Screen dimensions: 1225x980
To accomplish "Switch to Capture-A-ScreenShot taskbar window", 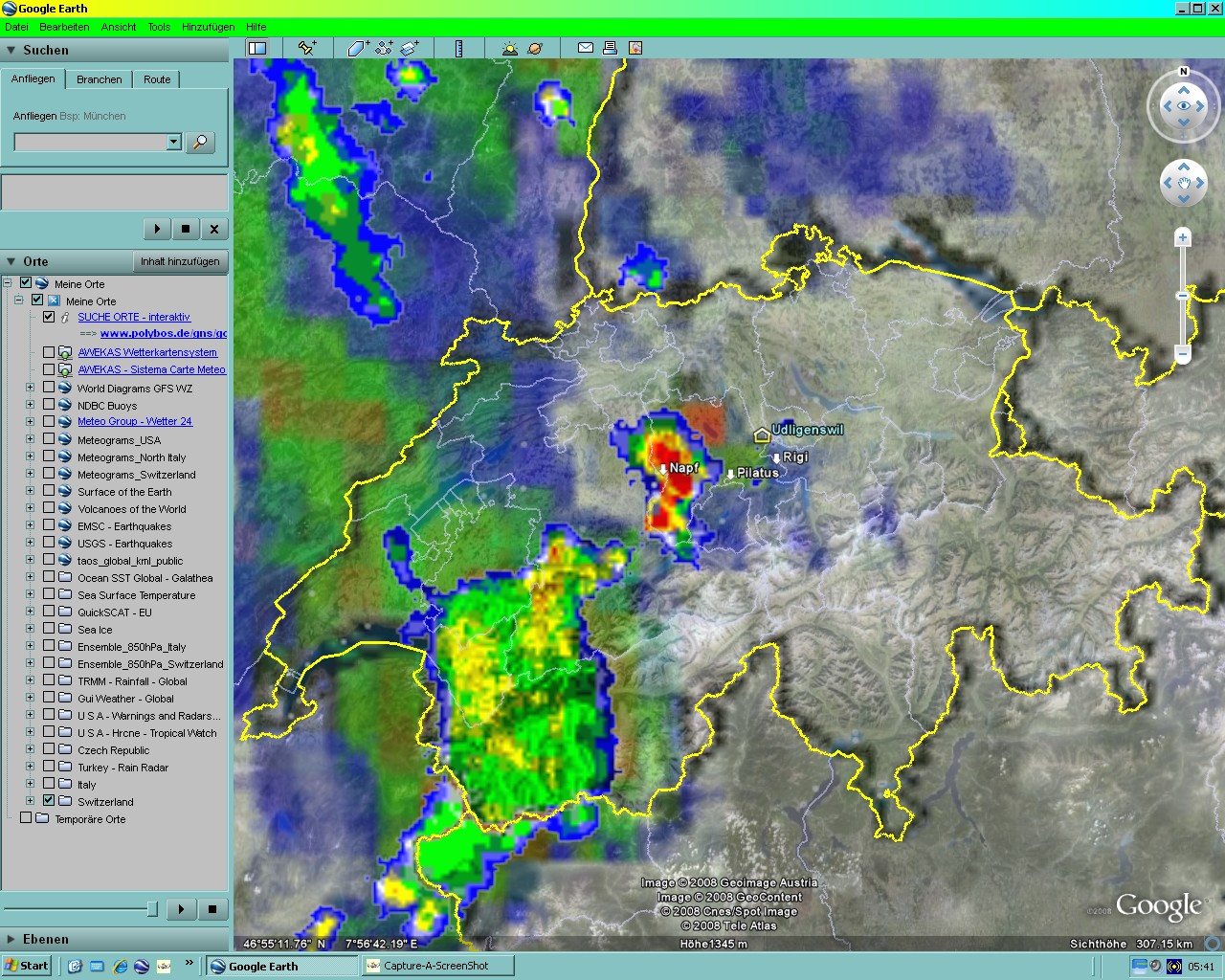I will pyautogui.click(x=438, y=966).
